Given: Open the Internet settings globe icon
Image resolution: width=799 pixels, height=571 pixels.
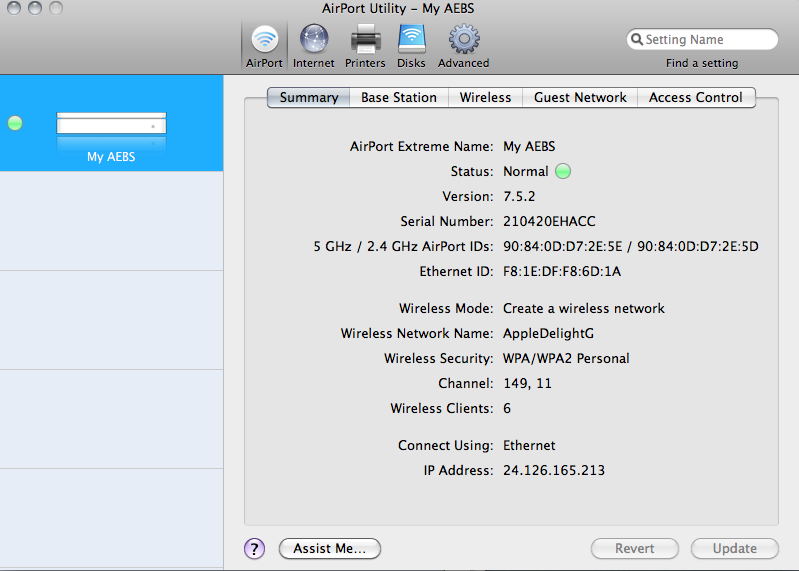Looking at the screenshot, I should tap(313, 39).
